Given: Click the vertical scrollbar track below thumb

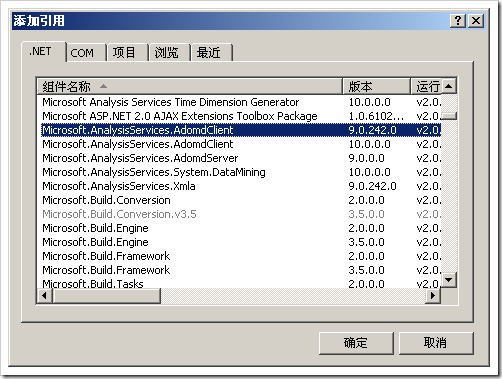Looking at the screenshot, I should pyautogui.click(x=449, y=196).
